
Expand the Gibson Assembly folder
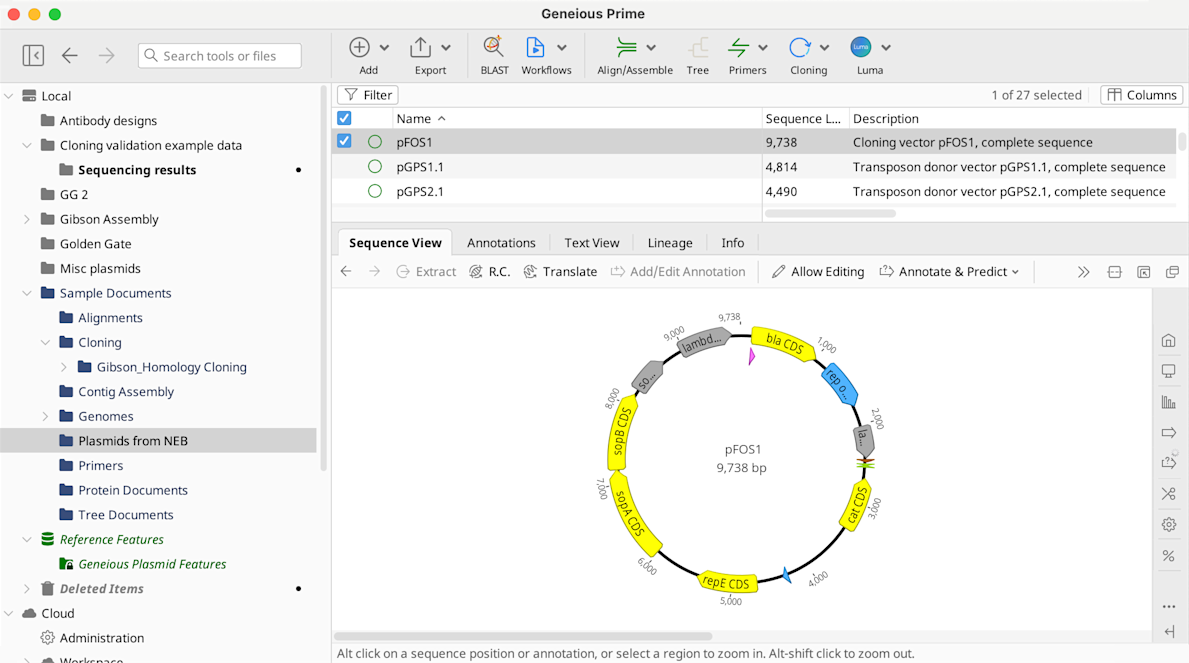pos(27,219)
